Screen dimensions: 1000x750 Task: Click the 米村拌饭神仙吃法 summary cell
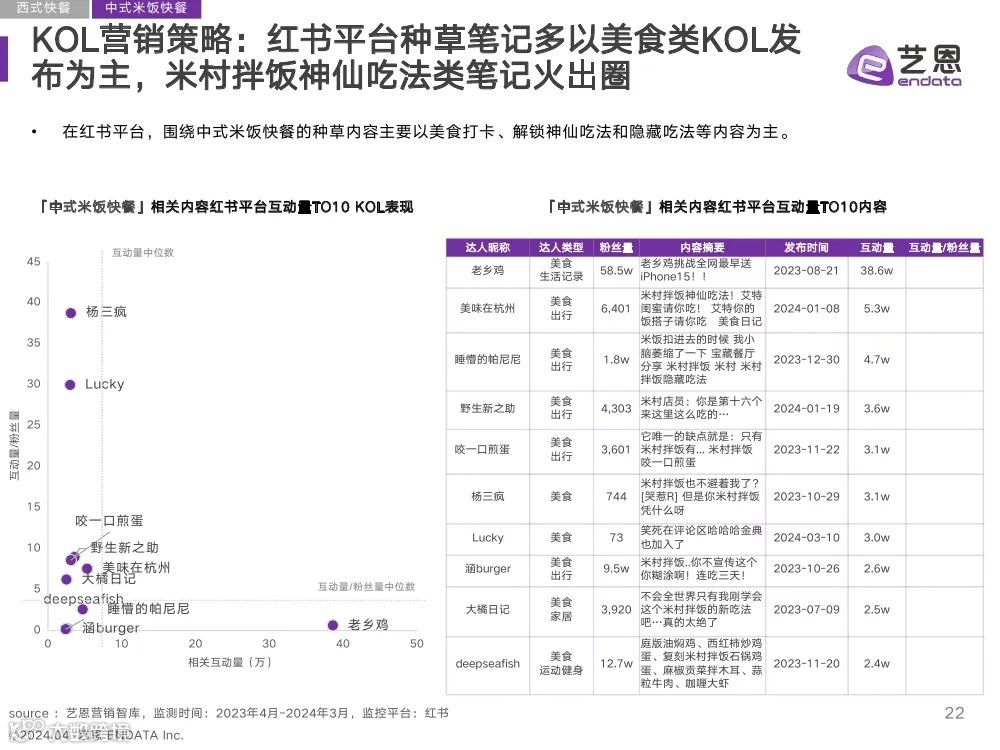click(702, 309)
